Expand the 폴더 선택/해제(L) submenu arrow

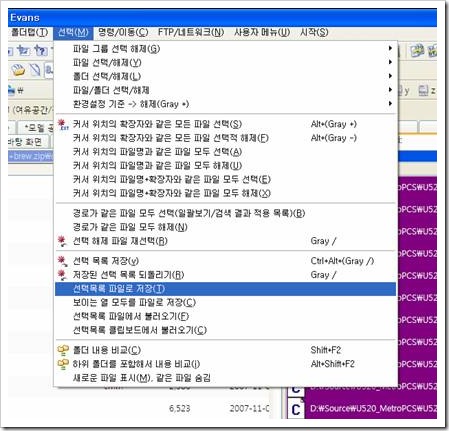pos(390,76)
